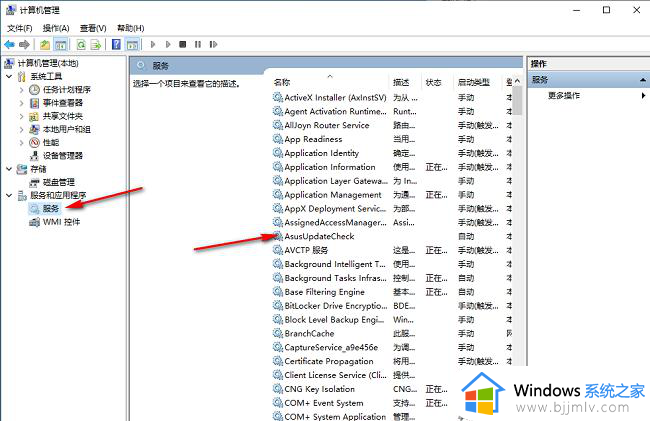Select Device Manager (设备管理器) in tree
Screen dimensions: 650x421
(63, 156)
